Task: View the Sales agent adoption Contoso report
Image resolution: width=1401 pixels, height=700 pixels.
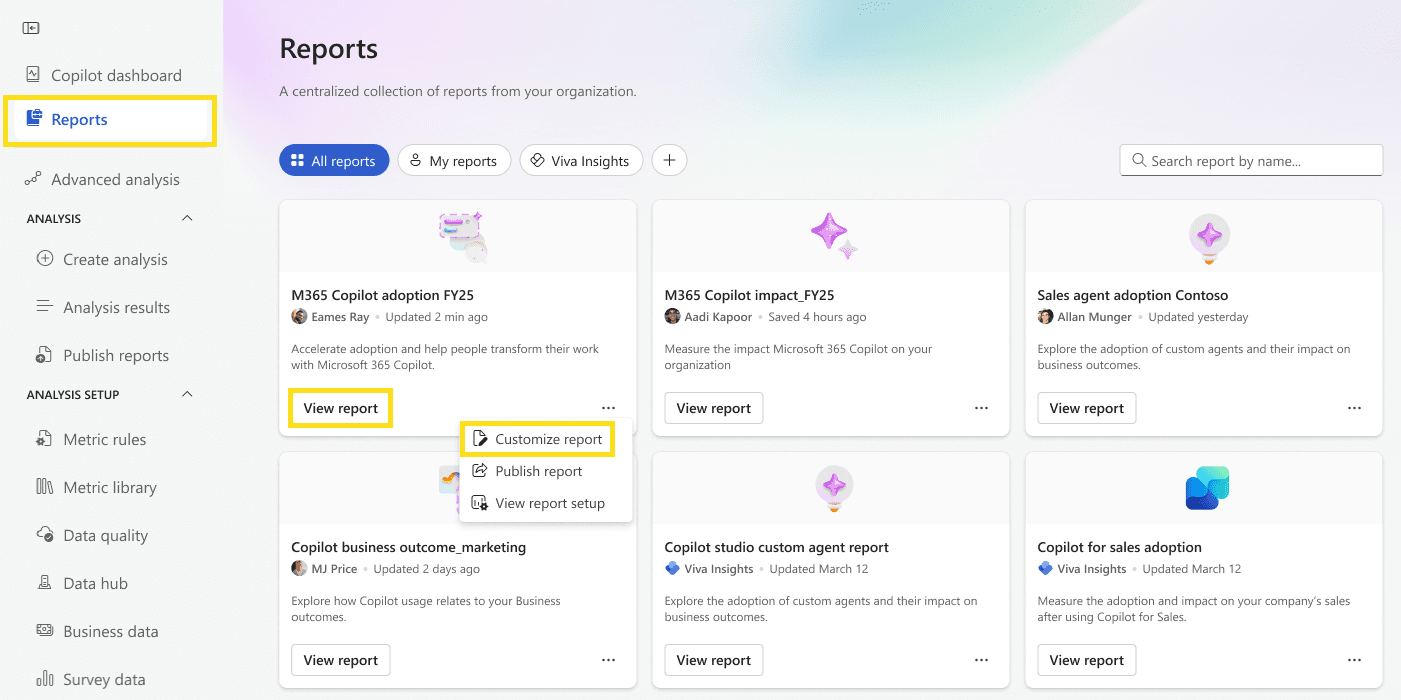Action: [x=1087, y=408]
